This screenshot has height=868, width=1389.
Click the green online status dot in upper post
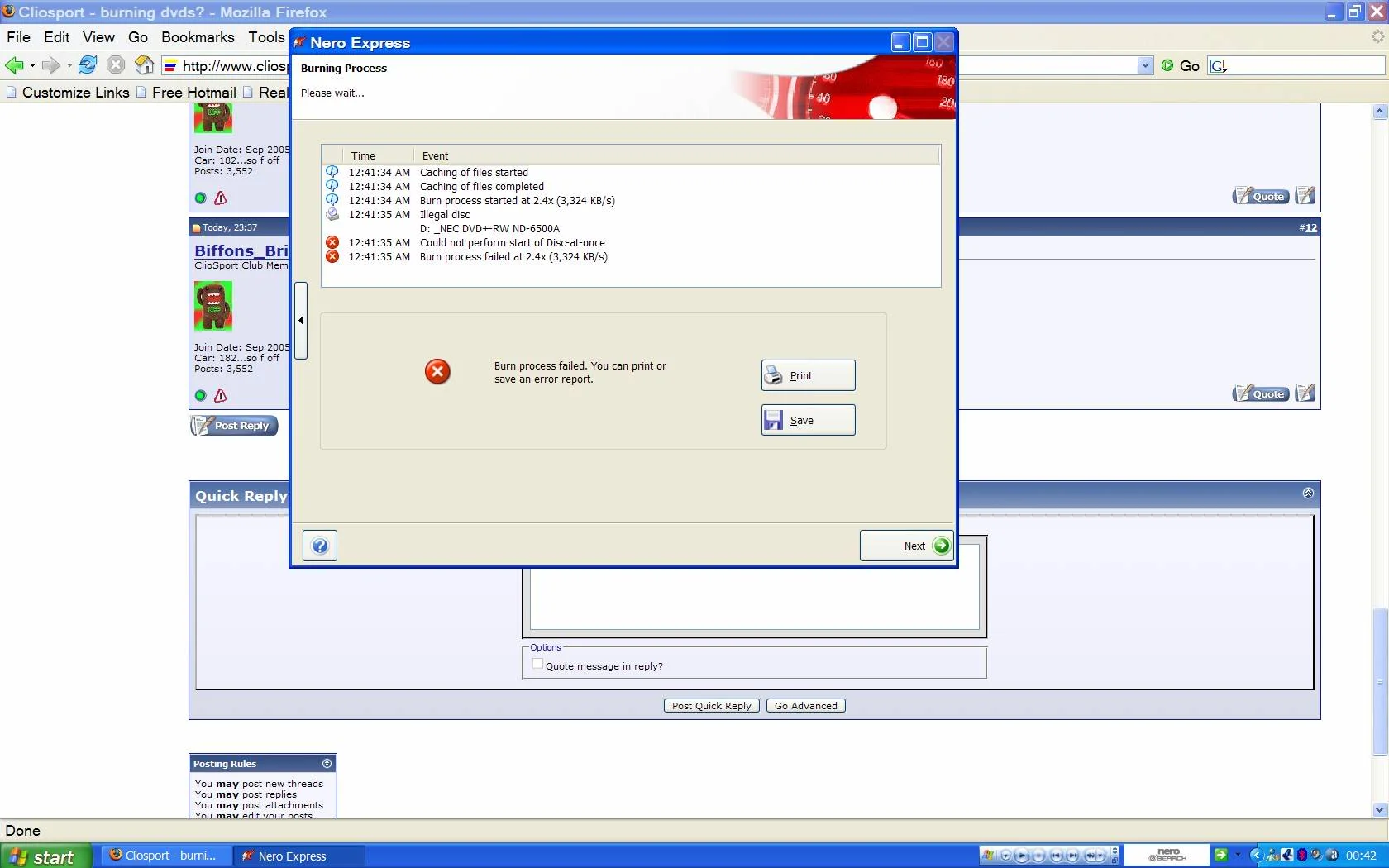point(200,198)
